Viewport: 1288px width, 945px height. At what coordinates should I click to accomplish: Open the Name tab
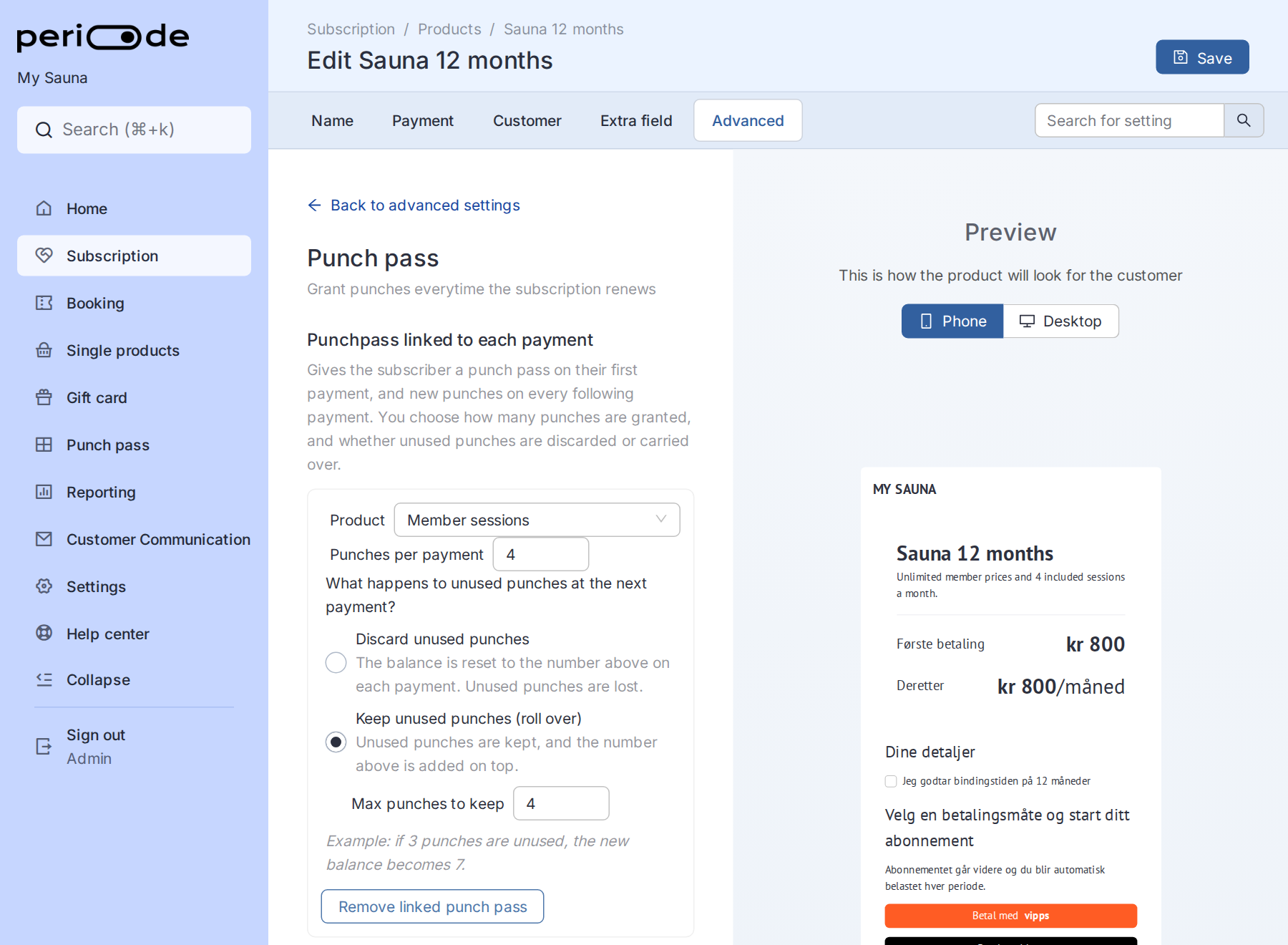tap(332, 120)
